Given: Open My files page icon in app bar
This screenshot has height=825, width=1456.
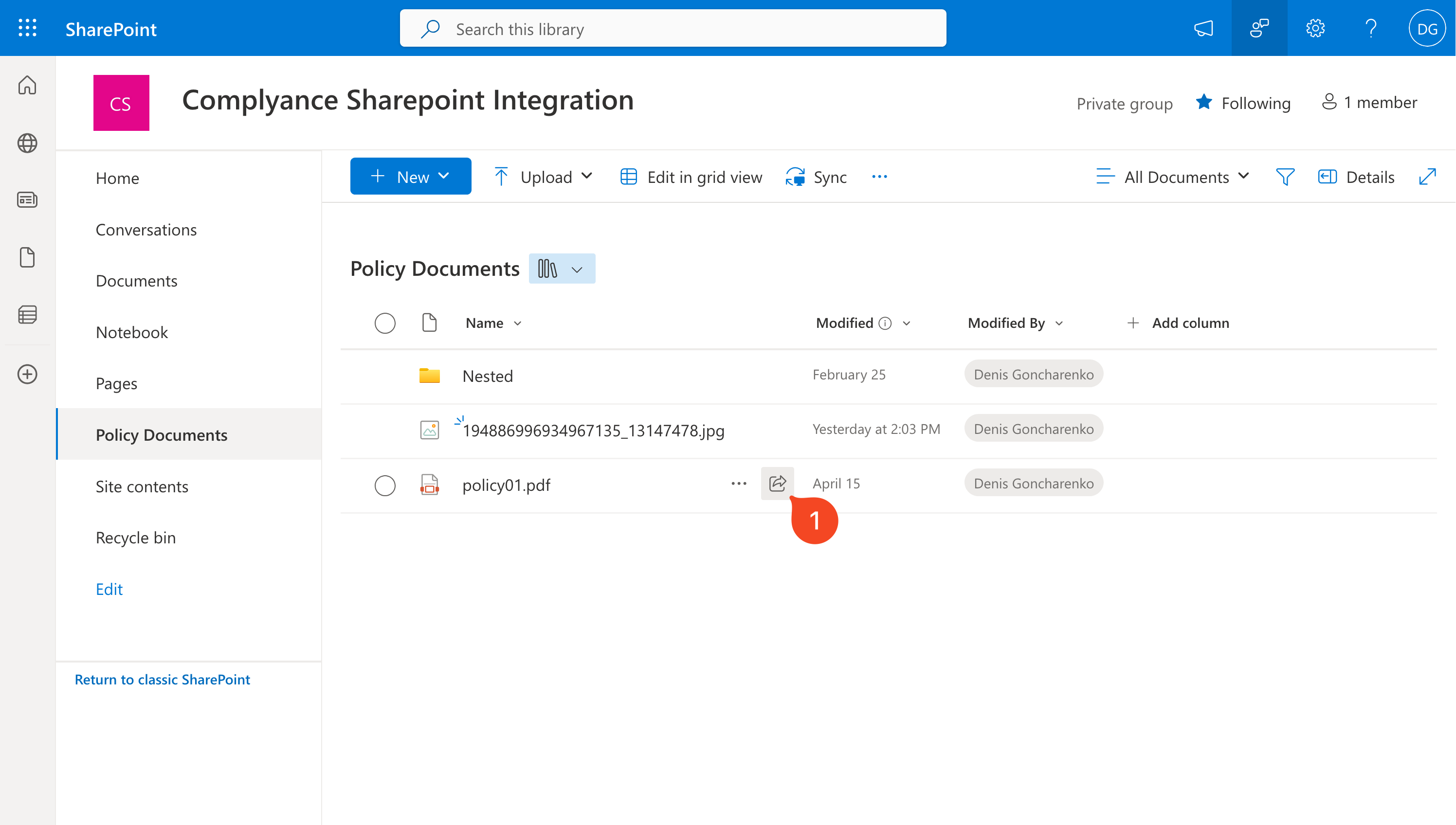Looking at the screenshot, I should pos(27,257).
